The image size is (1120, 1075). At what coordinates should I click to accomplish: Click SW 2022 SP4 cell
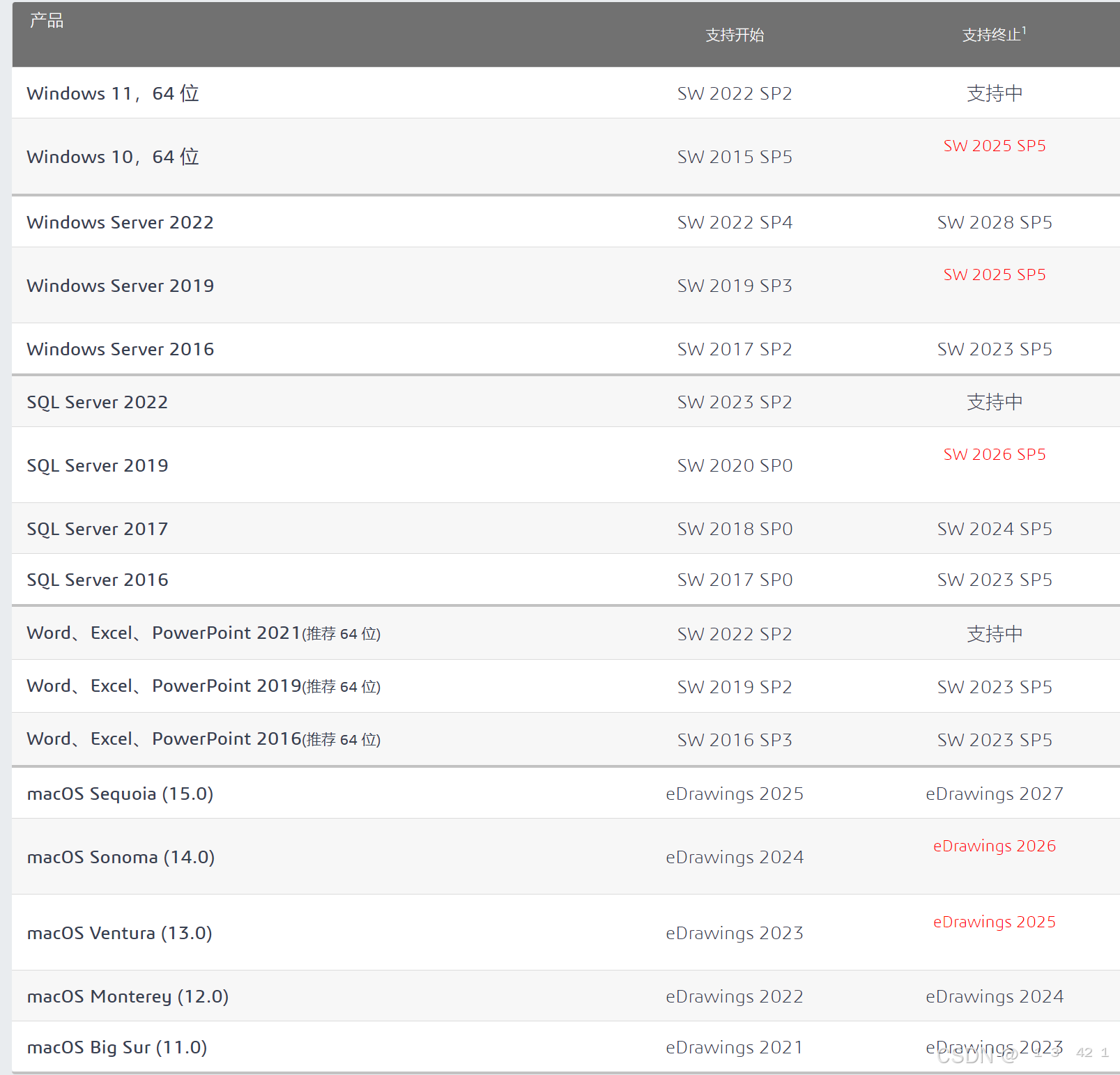pos(735,222)
